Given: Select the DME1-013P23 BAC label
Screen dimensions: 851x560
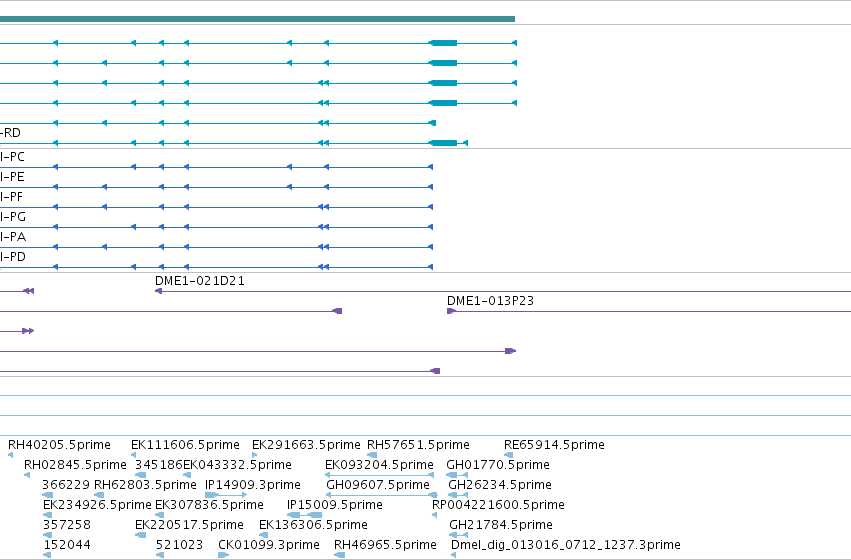Looking at the screenshot, I should click(491, 301).
